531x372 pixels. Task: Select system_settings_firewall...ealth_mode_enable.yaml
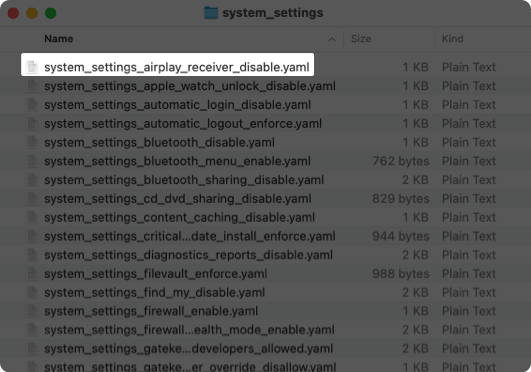point(189,330)
